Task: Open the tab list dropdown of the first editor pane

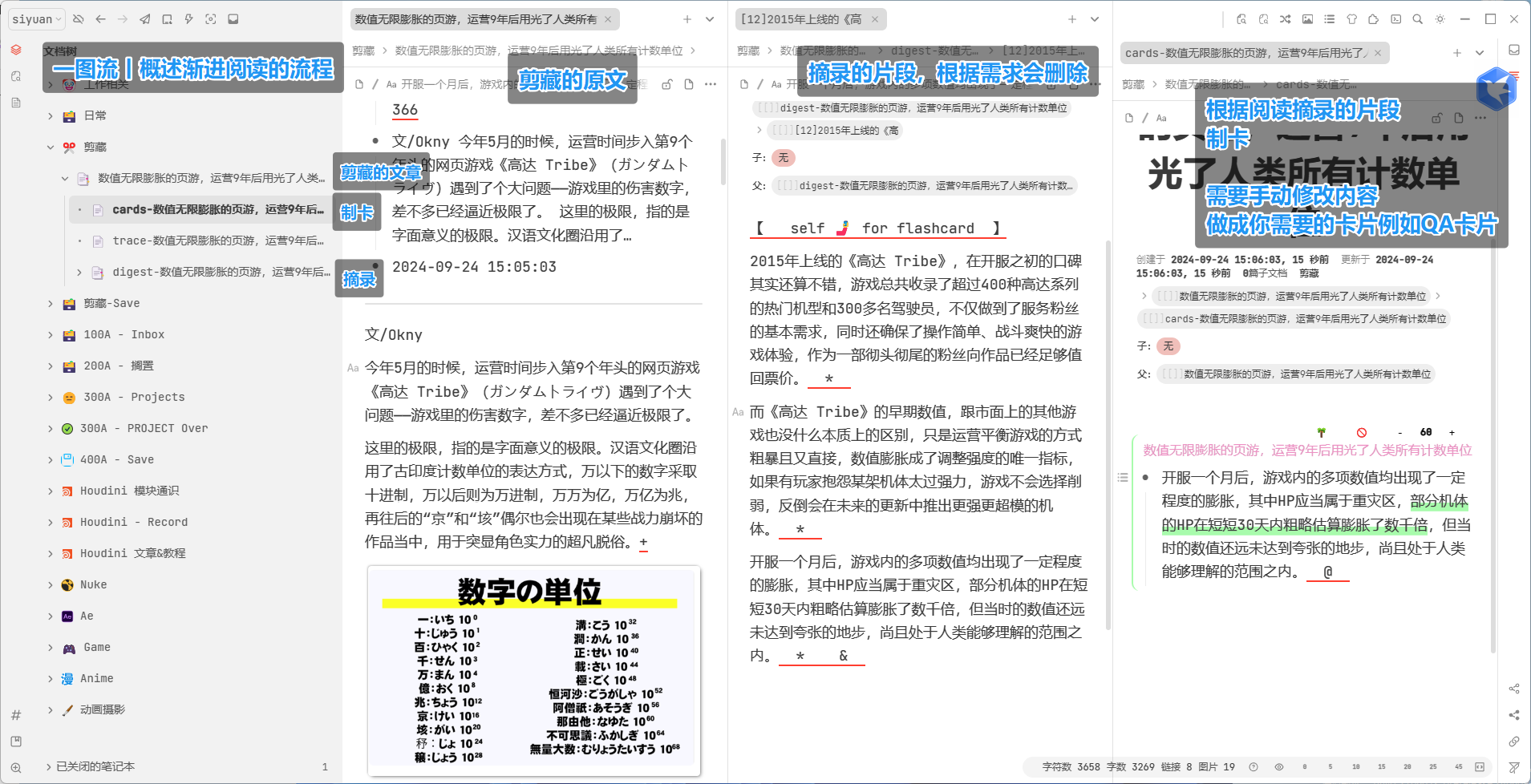Action: [710, 19]
